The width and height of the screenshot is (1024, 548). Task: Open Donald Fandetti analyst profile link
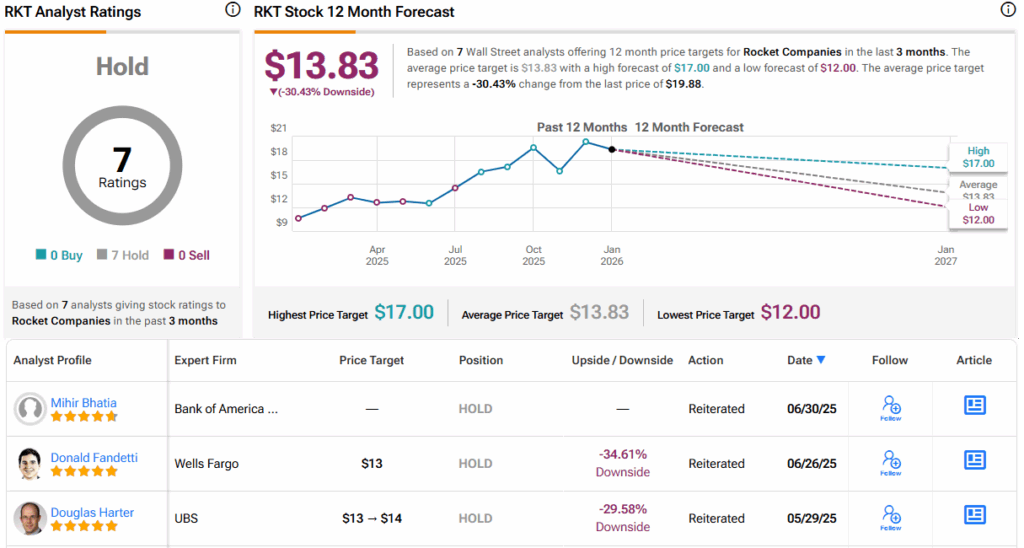(x=94, y=458)
